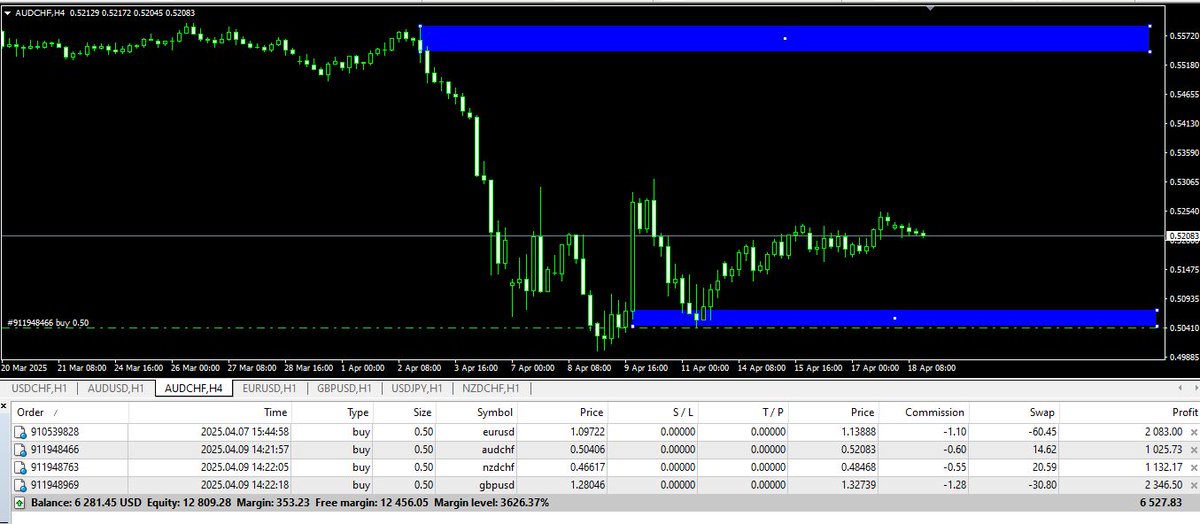Select the lower blue rectangle zone
This screenshot has width=1200, height=524.
tap(894, 318)
